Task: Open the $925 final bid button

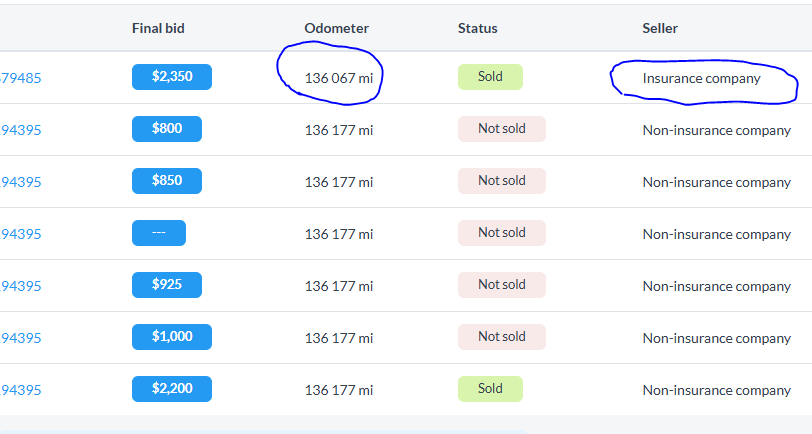Action: [166, 285]
